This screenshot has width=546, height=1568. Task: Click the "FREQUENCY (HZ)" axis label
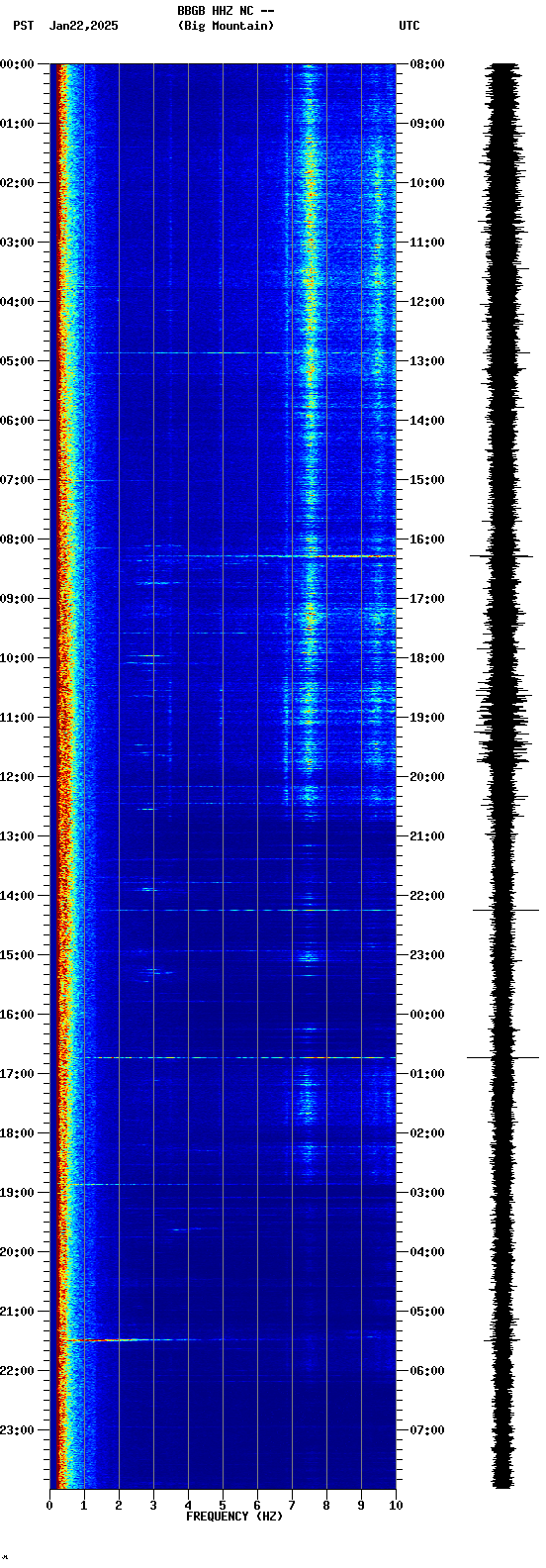234,1517
